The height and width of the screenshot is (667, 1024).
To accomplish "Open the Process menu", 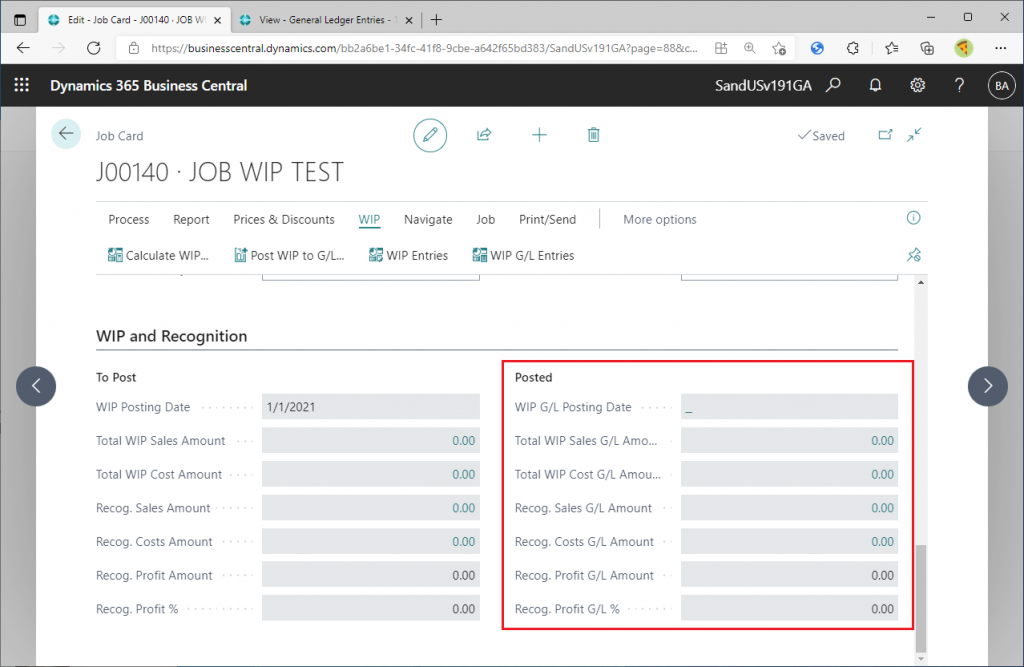I will click(x=129, y=220).
